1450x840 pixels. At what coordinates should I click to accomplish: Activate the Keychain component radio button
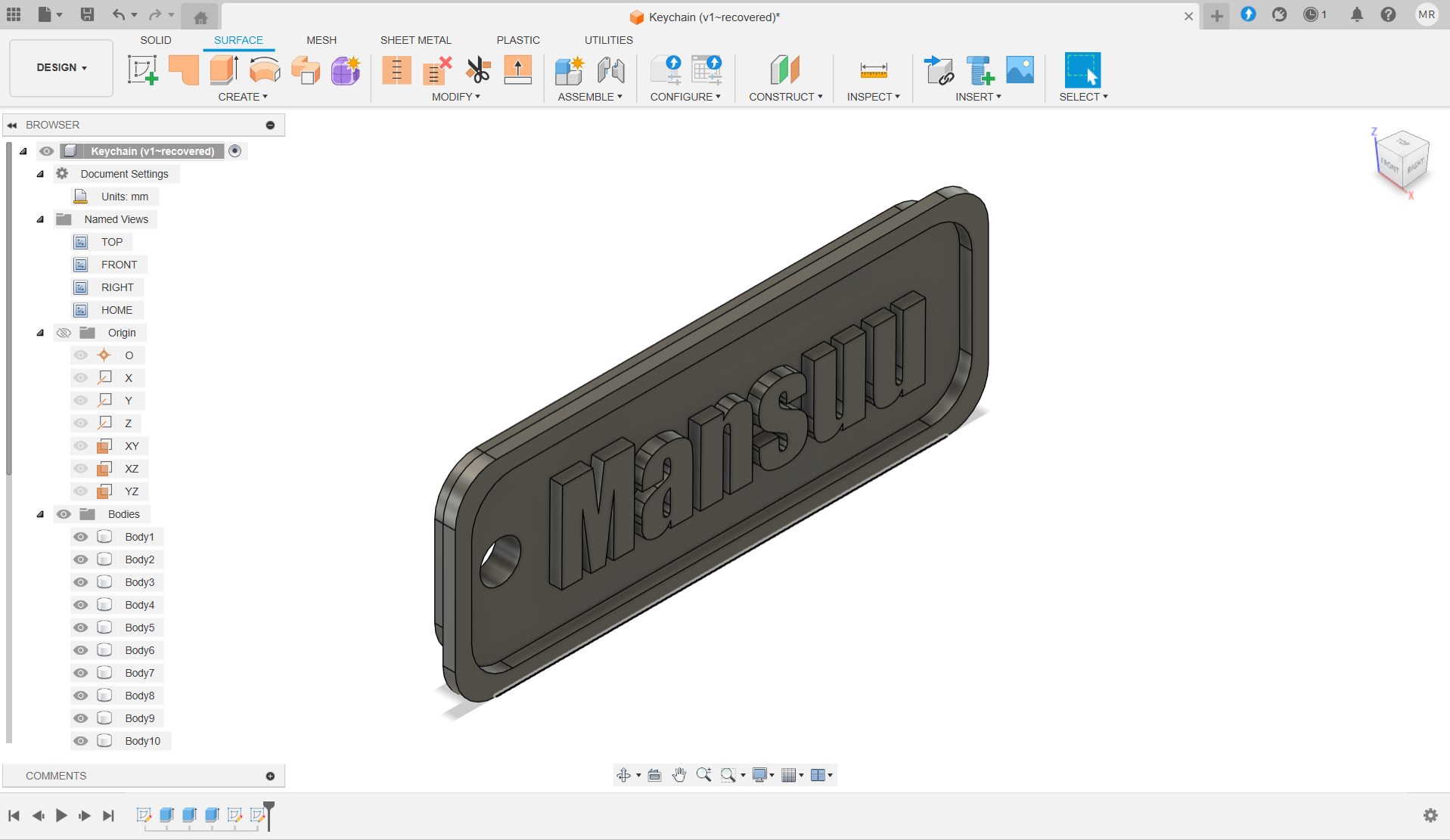[x=235, y=151]
